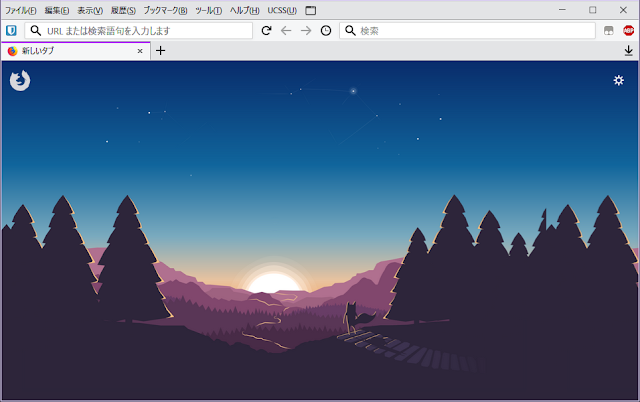Open the ファイル(F) menu

pos(21,11)
